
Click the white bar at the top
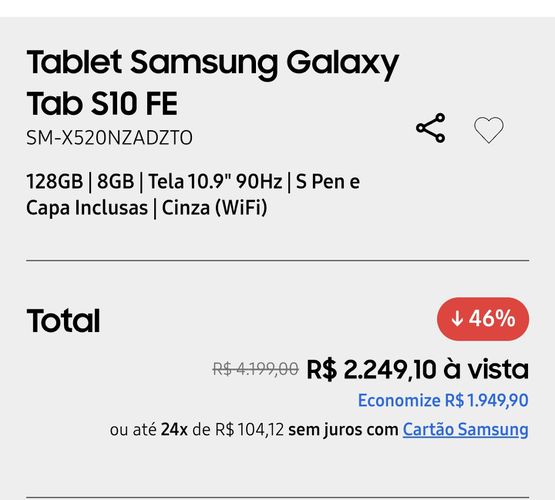click(278, 8)
